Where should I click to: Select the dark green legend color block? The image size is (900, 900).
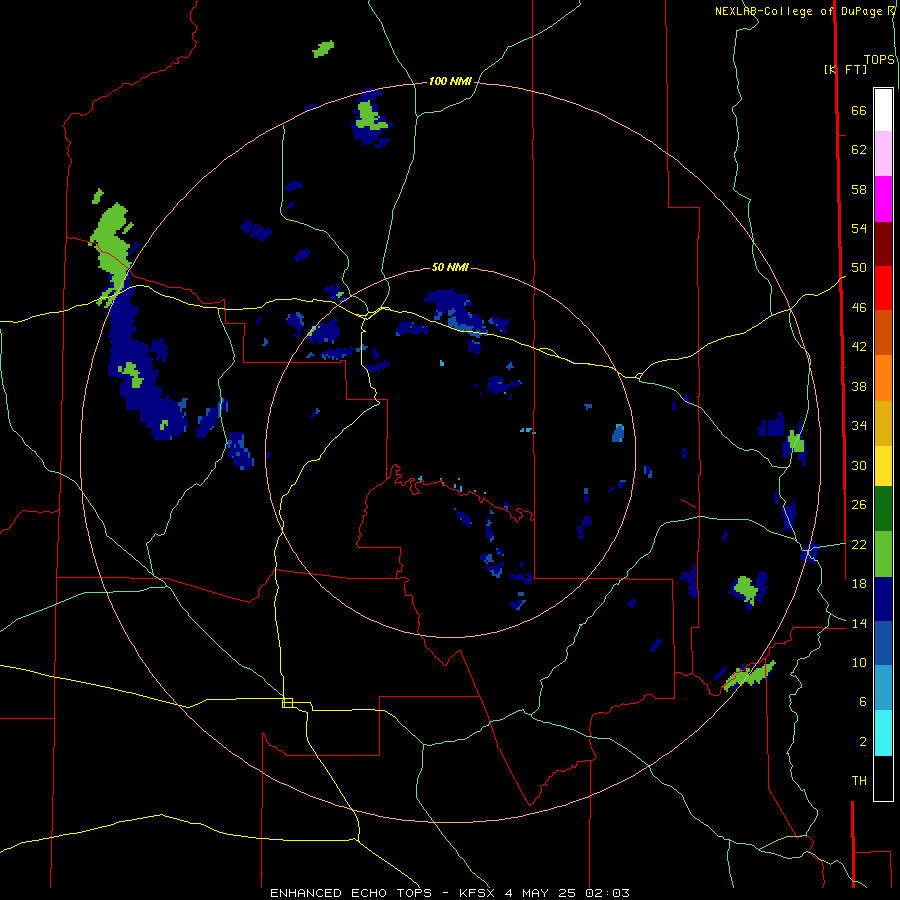(883, 509)
